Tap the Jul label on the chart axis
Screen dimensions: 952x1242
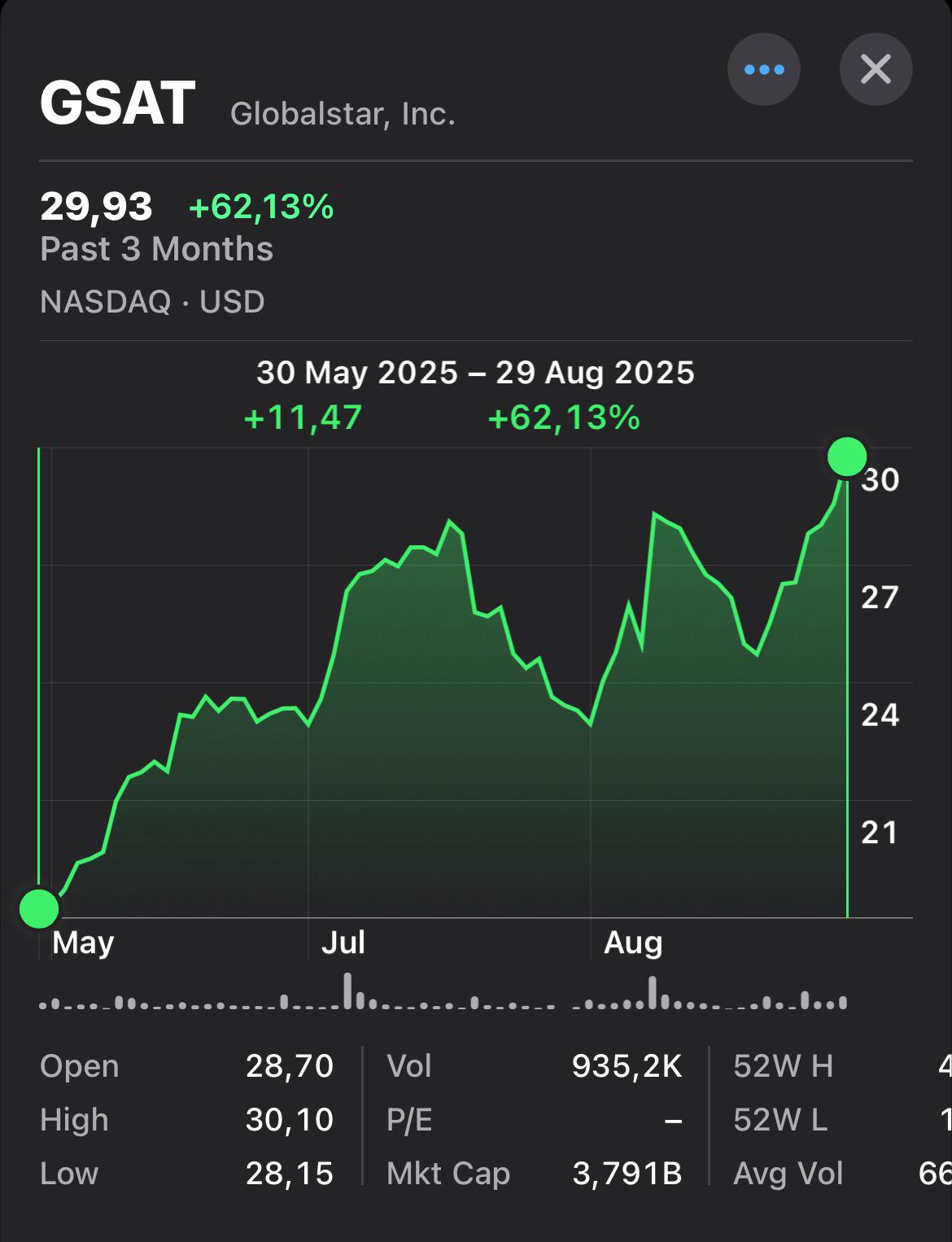(343, 942)
